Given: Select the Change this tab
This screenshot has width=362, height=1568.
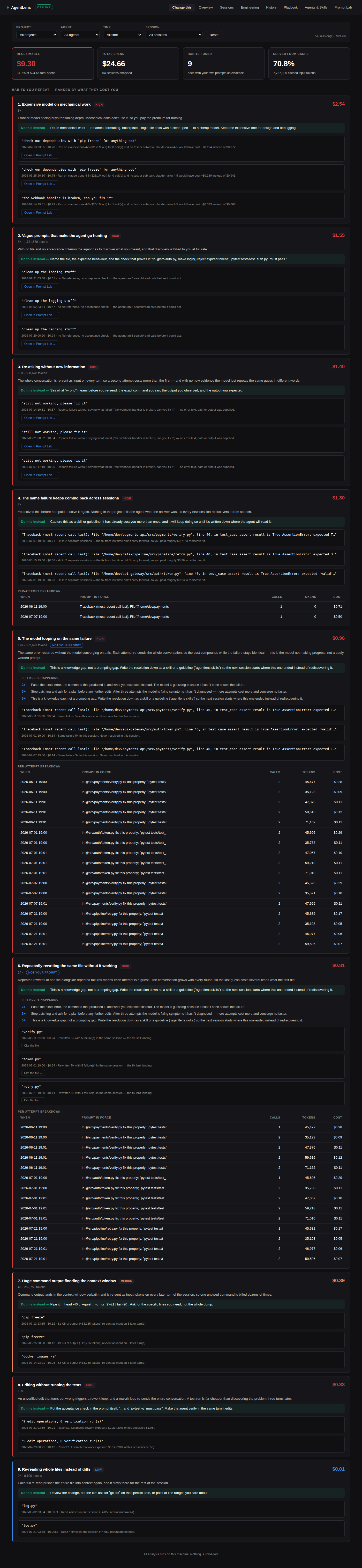Looking at the screenshot, I should 182,7.
